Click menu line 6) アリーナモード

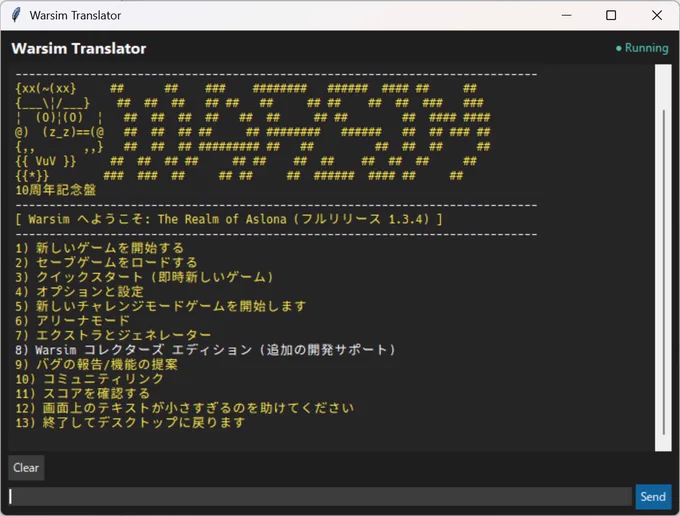pyautogui.click(x=72, y=320)
